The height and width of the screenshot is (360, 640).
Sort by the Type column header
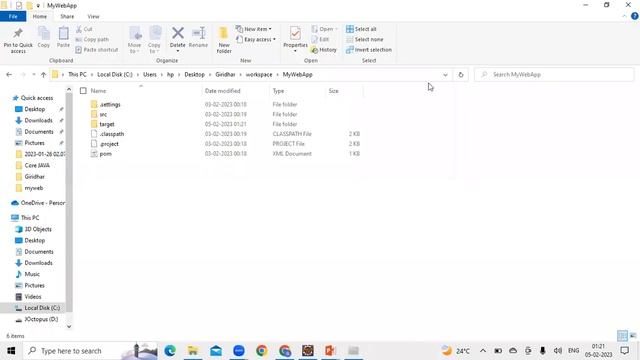pos(278,91)
